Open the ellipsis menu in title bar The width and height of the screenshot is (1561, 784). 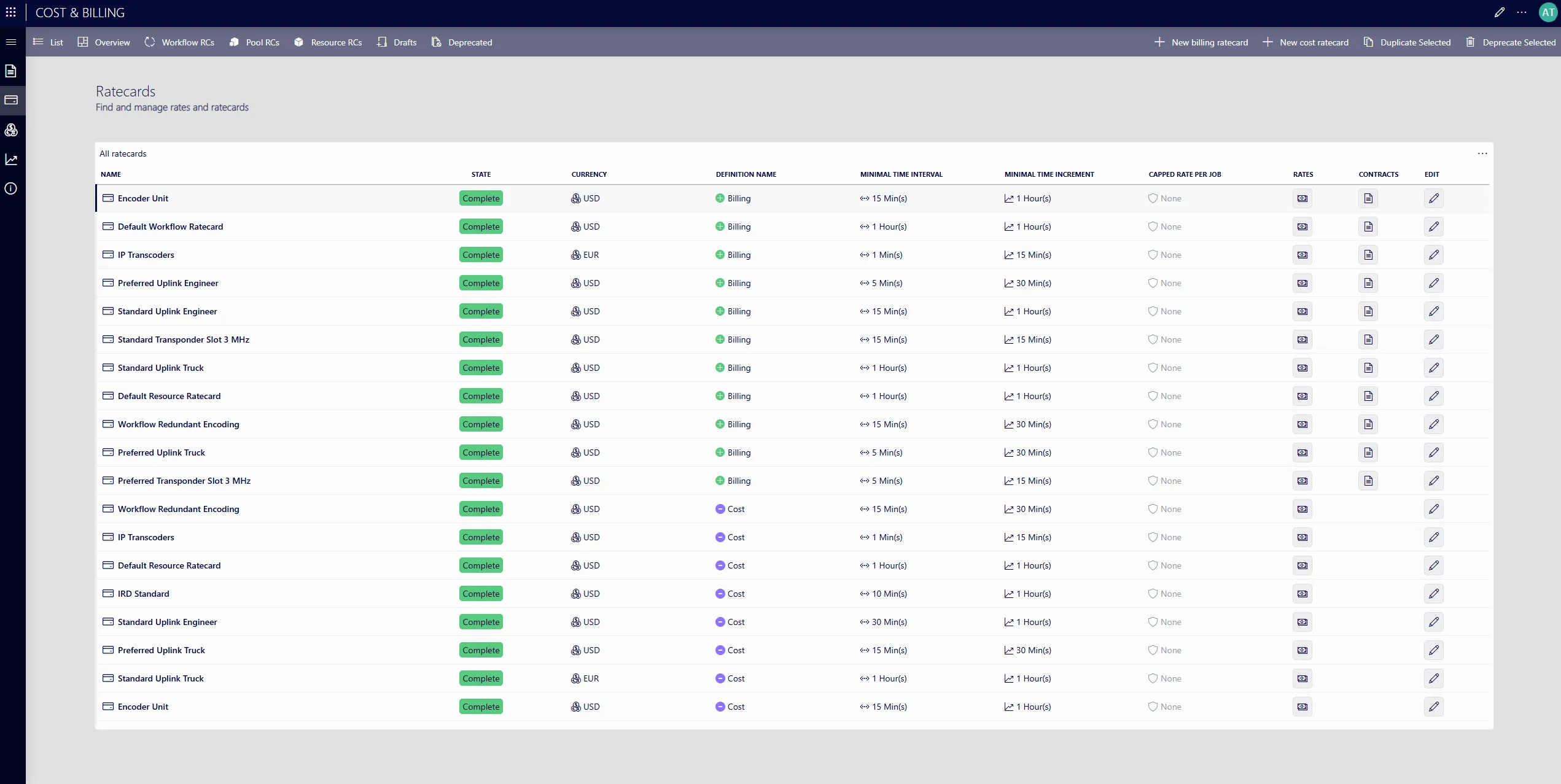[x=1522, y=12]
